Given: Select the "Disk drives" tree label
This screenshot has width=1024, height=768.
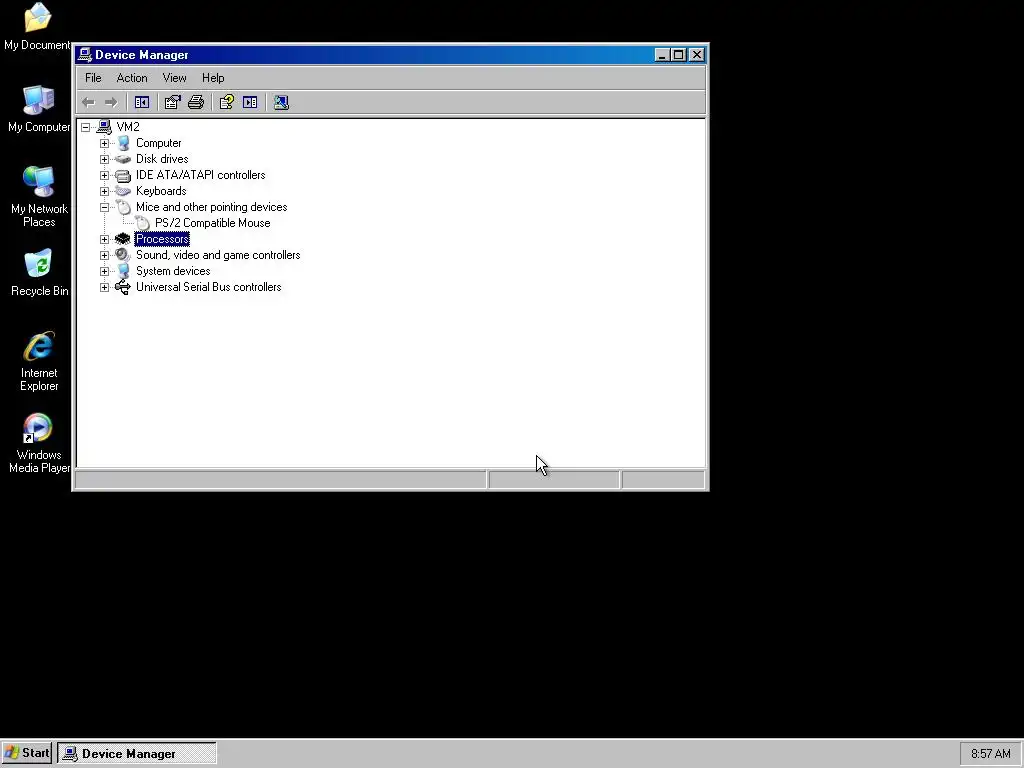Looking at the screenshot, I should 162,159.
